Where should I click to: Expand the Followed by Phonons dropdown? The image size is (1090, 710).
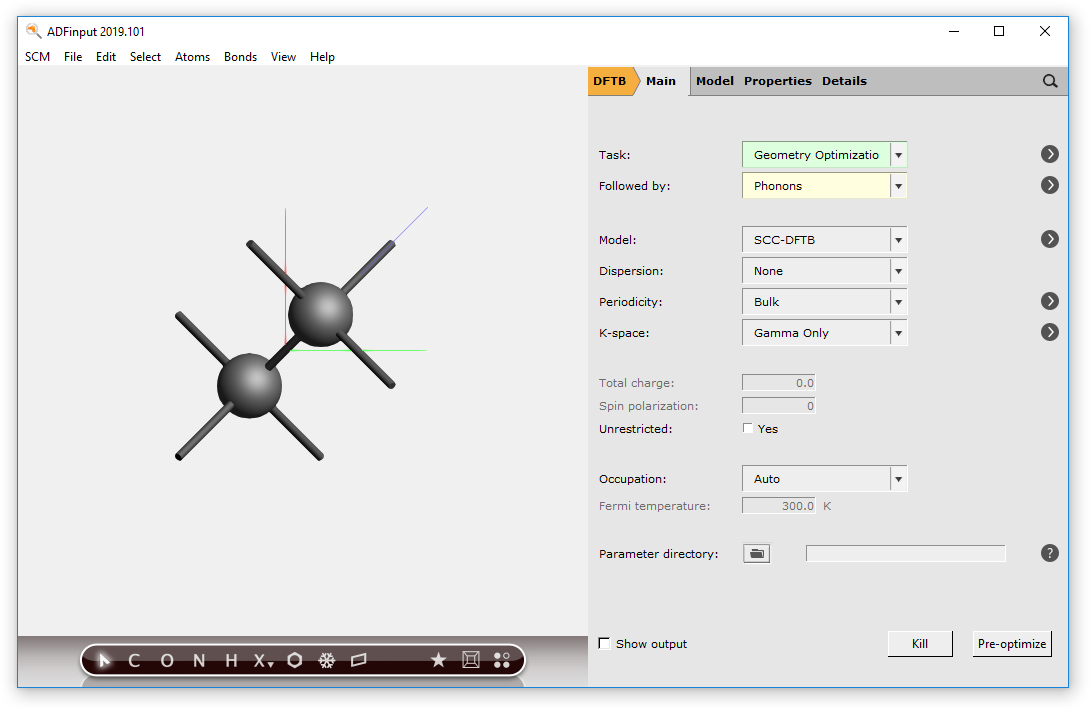pos(824,186)
